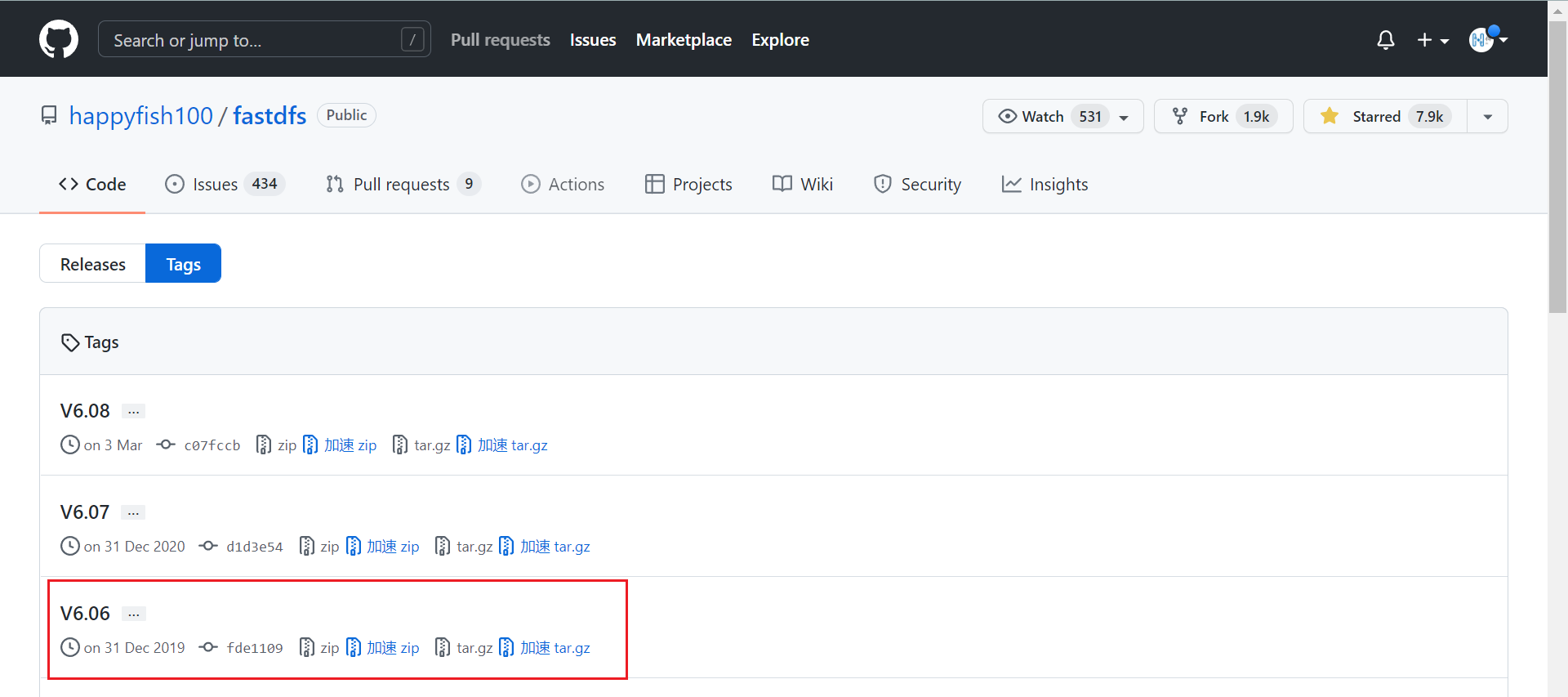Open the fastdfs repository link

click(269, 116)
